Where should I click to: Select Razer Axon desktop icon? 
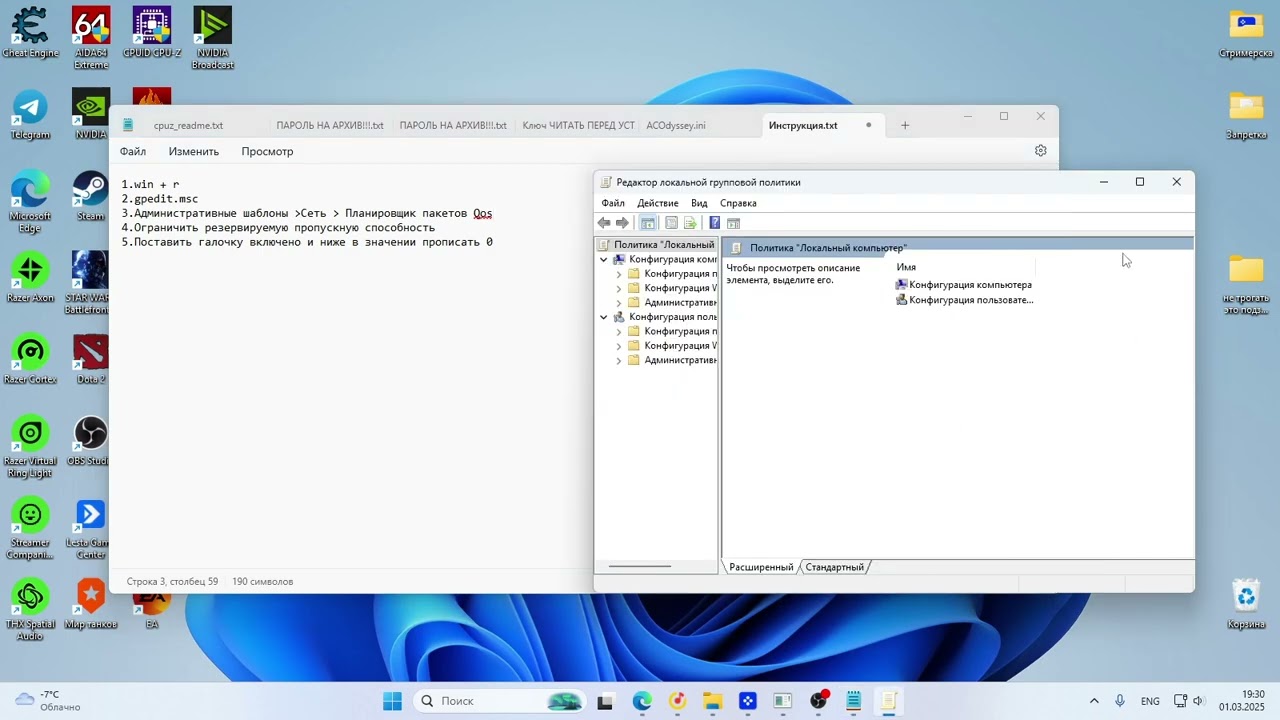pos(30,278)
